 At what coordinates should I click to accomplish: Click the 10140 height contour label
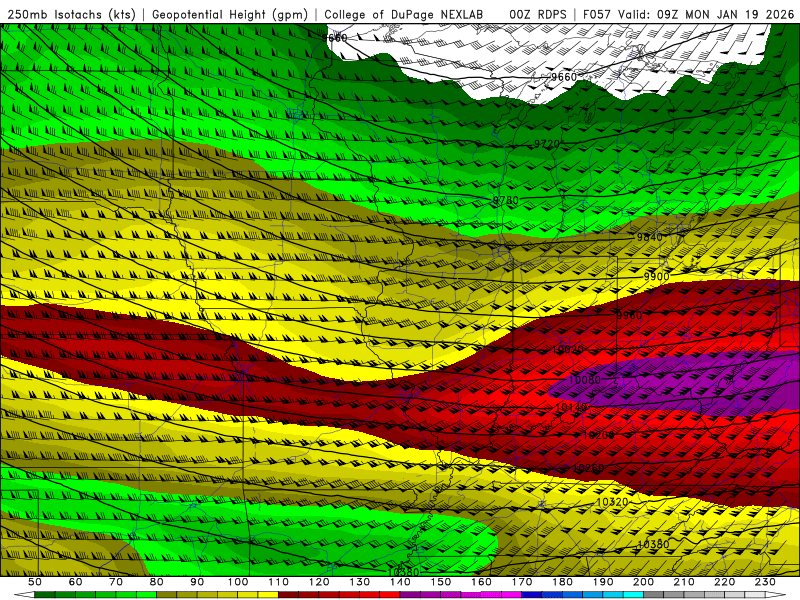coord(571,407)
